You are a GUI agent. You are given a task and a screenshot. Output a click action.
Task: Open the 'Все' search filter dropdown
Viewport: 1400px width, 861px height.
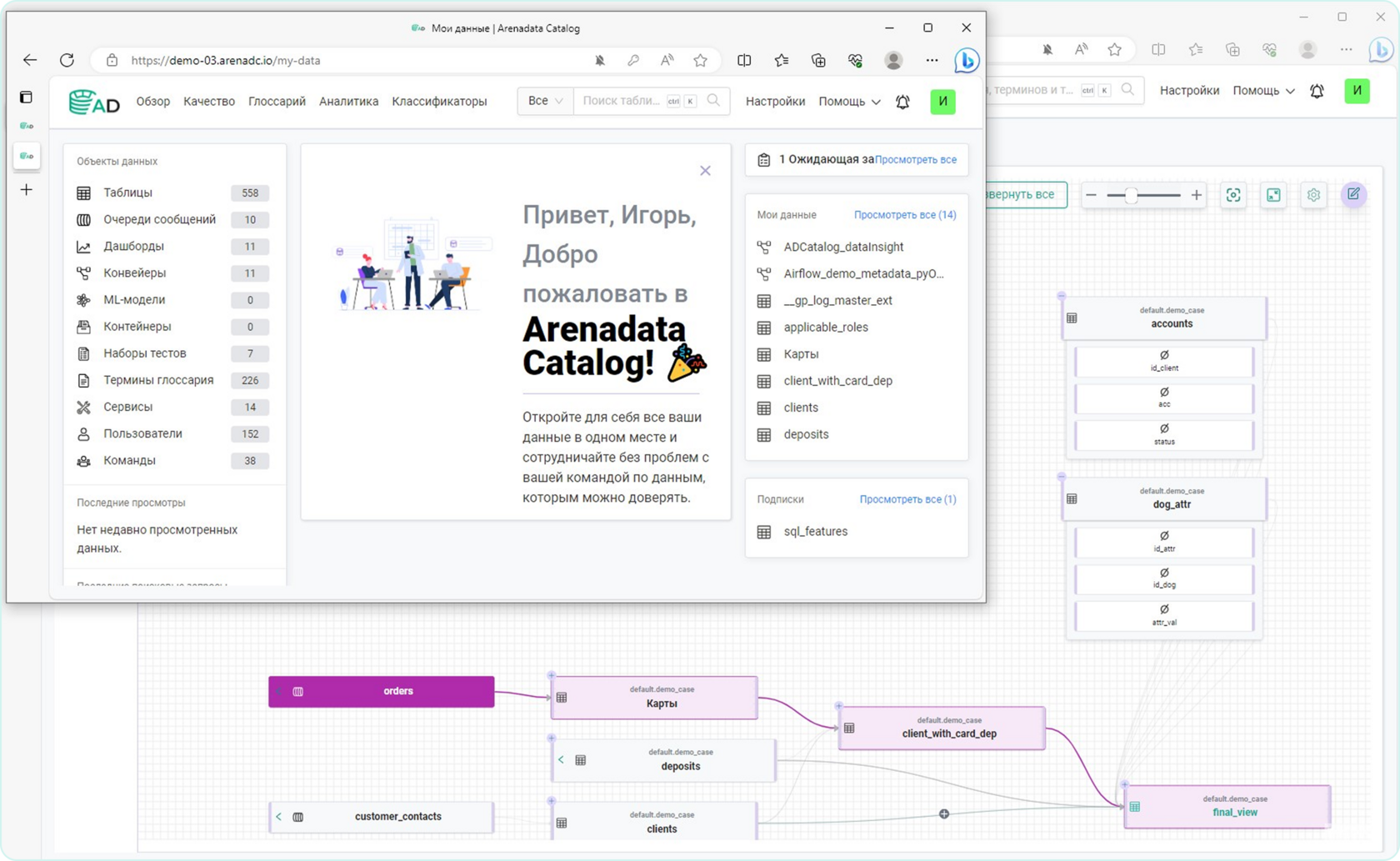pos(545,101)
